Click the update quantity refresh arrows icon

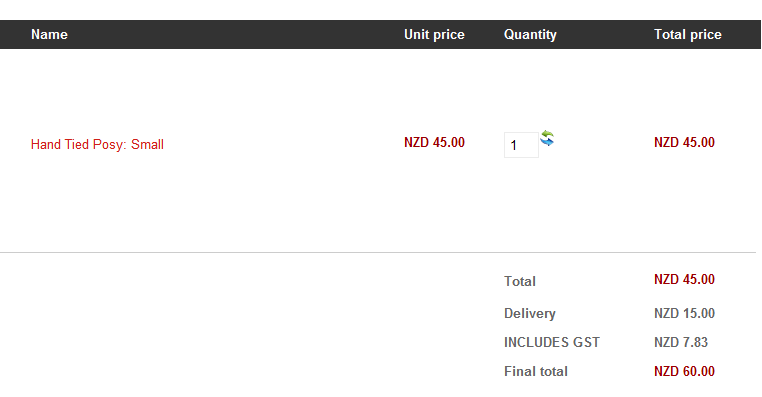tap(547, 138)
